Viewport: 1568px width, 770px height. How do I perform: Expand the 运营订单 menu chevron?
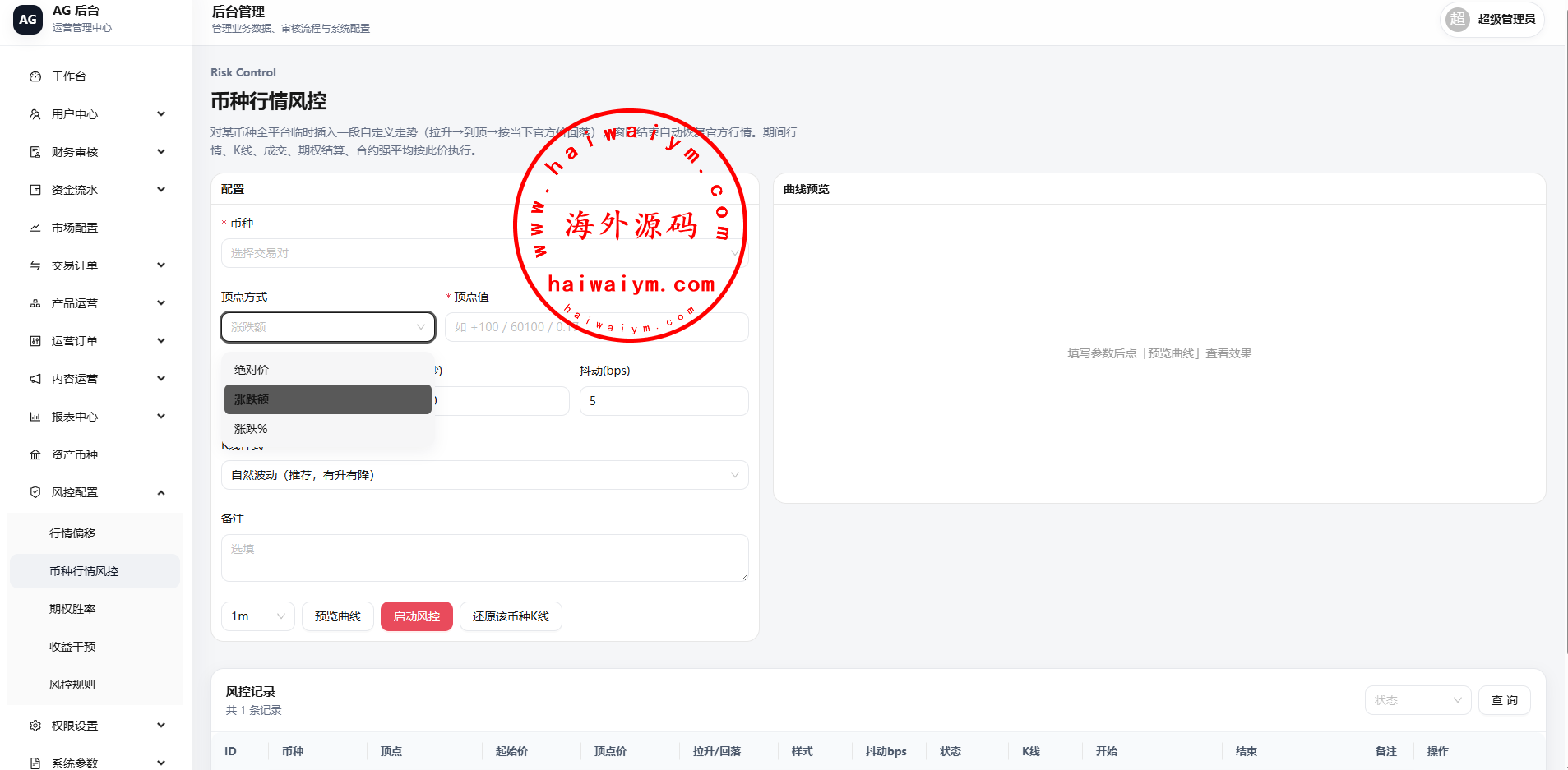161,341
